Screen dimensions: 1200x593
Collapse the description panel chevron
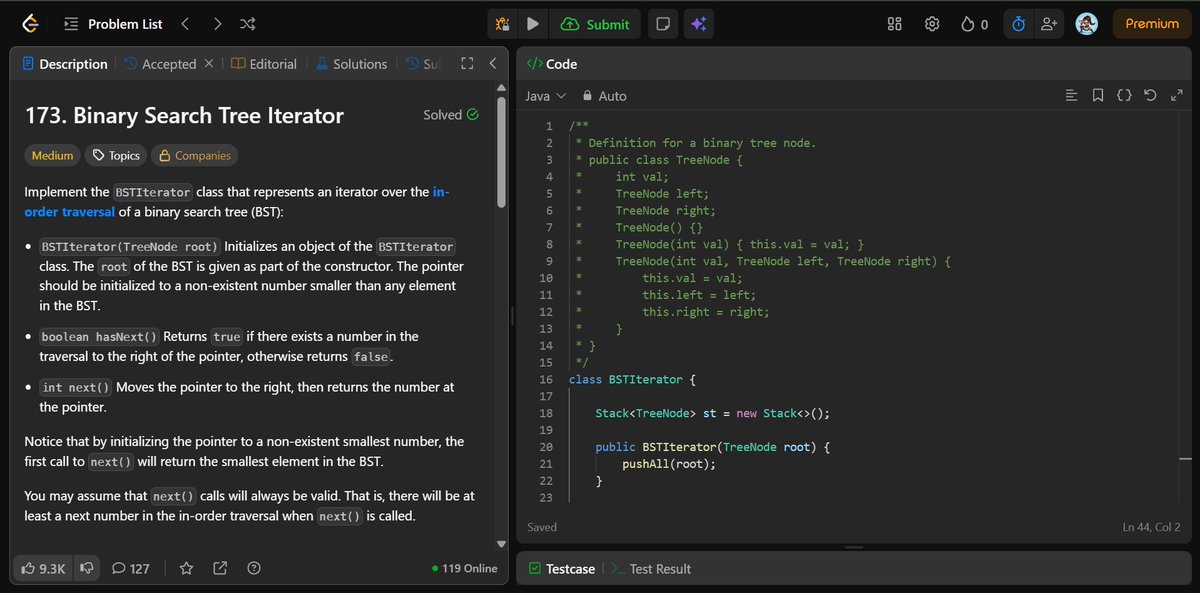493,64
